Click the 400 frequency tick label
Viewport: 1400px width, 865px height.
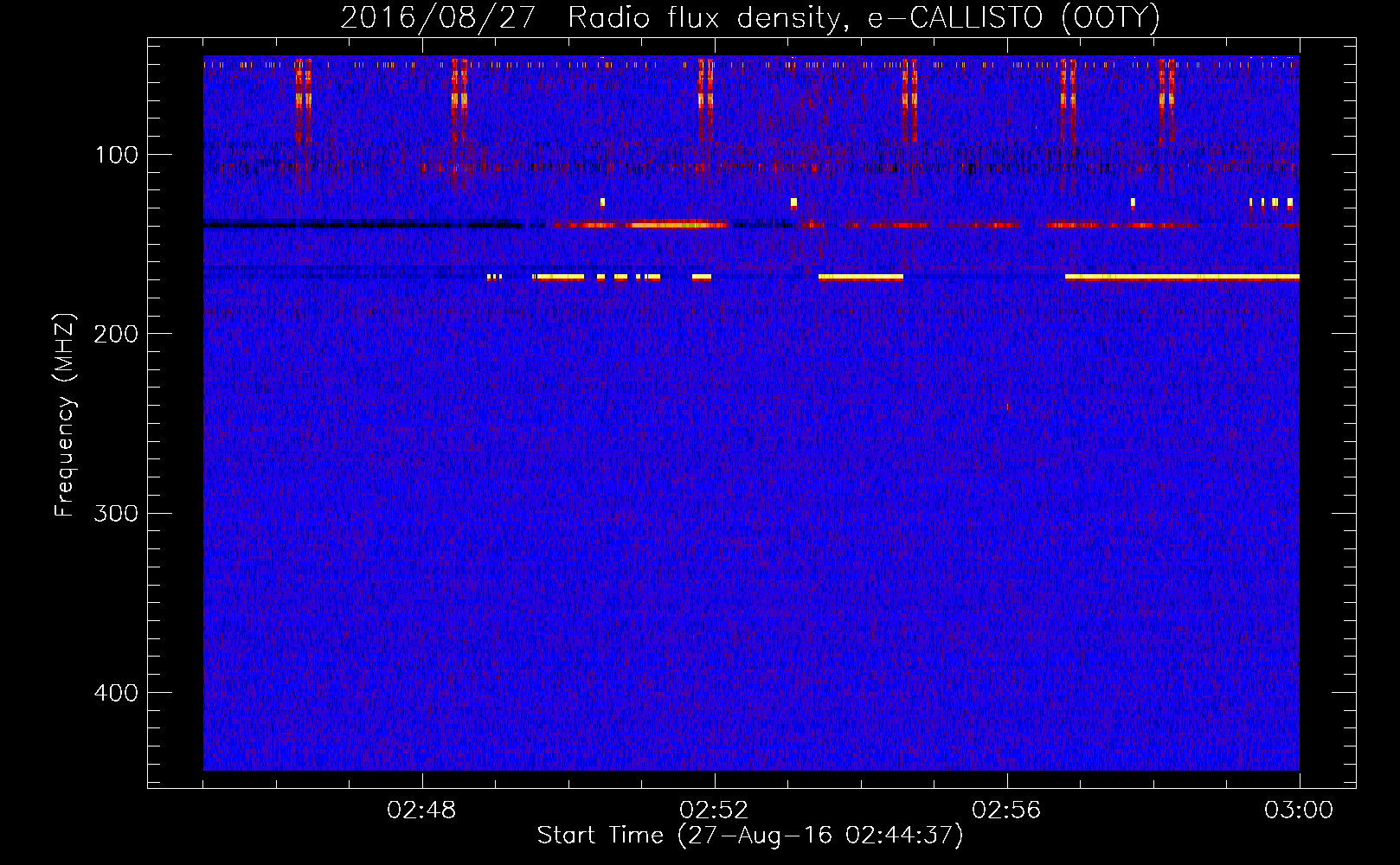pos(116,693)
